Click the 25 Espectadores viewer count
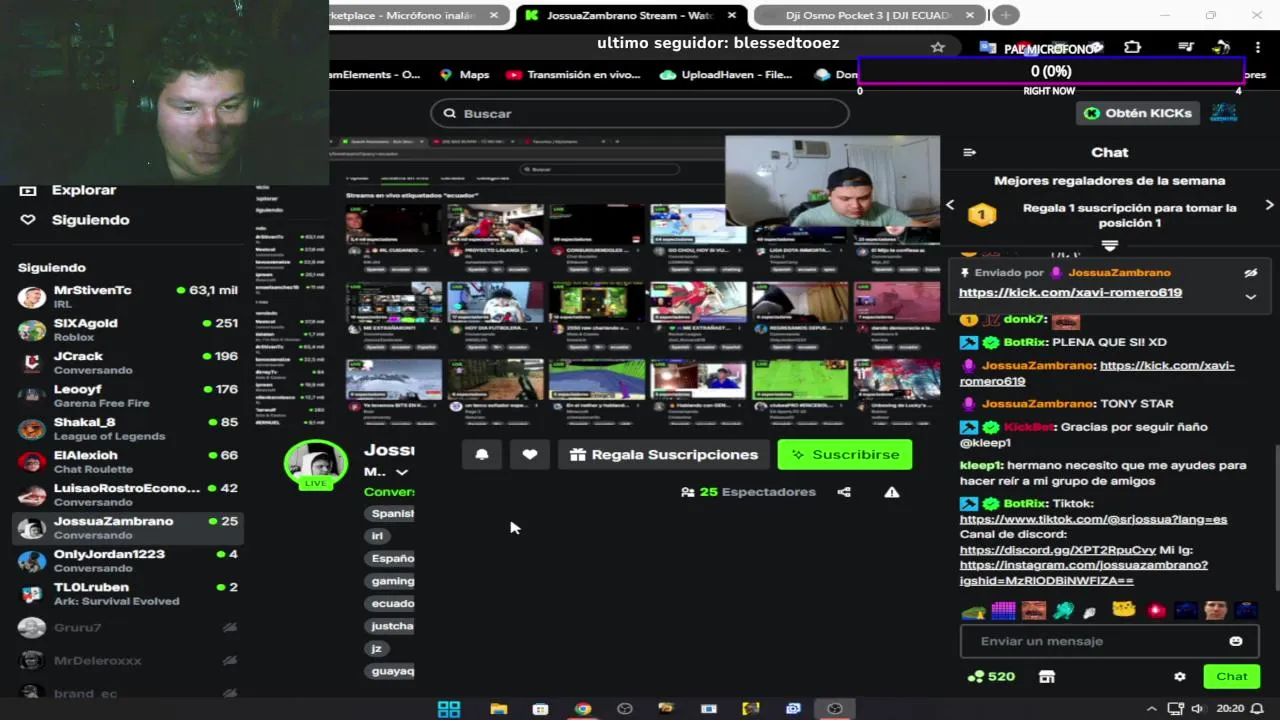Screen dimensions: 1280x720 pyautogui.click(x=748, y=492)
